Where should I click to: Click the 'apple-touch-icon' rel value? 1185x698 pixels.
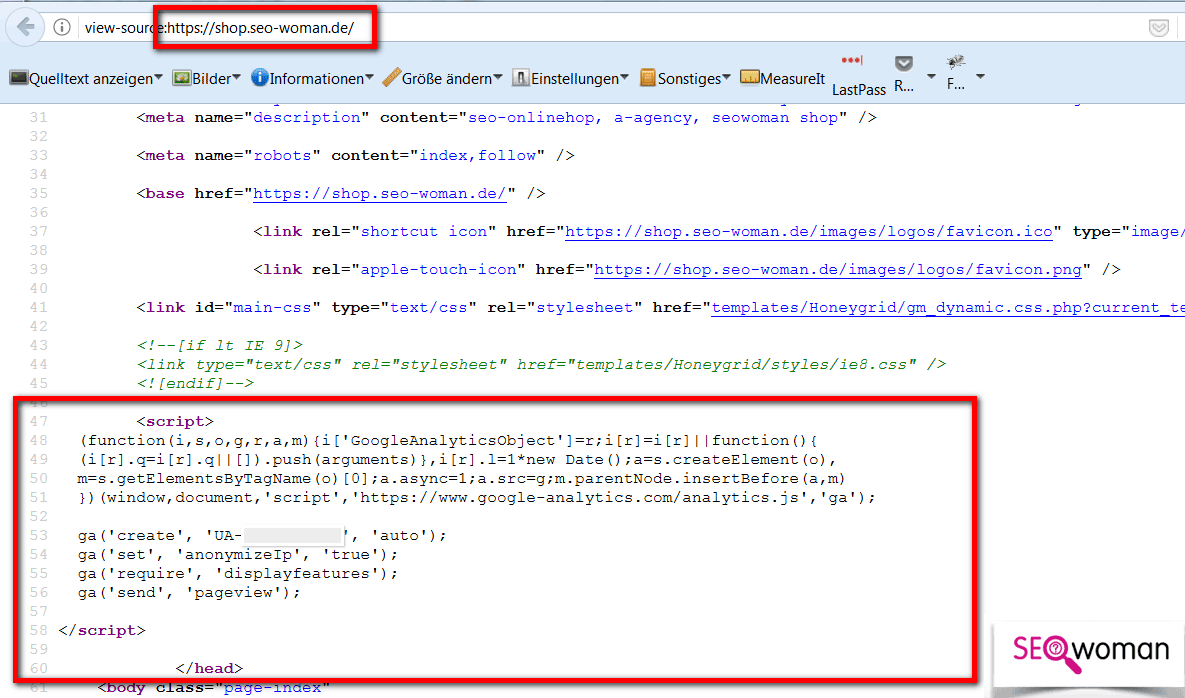(x=438, y=269)
